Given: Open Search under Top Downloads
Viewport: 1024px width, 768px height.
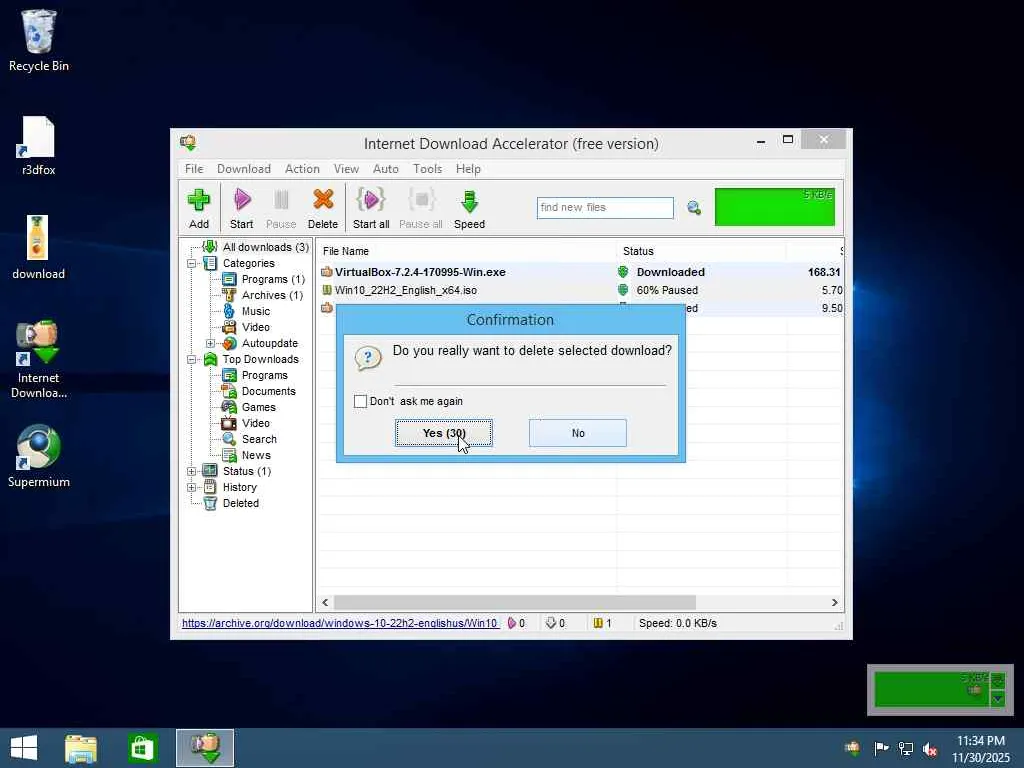Looking at the screenshot, I should (259, 440).
